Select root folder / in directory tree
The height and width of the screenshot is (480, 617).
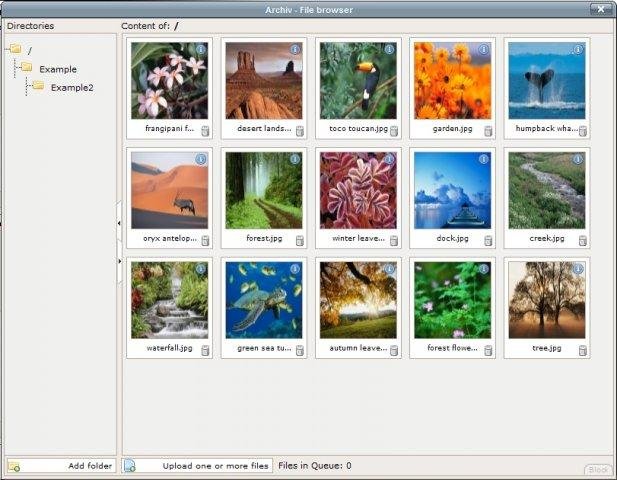click(21, 50)
